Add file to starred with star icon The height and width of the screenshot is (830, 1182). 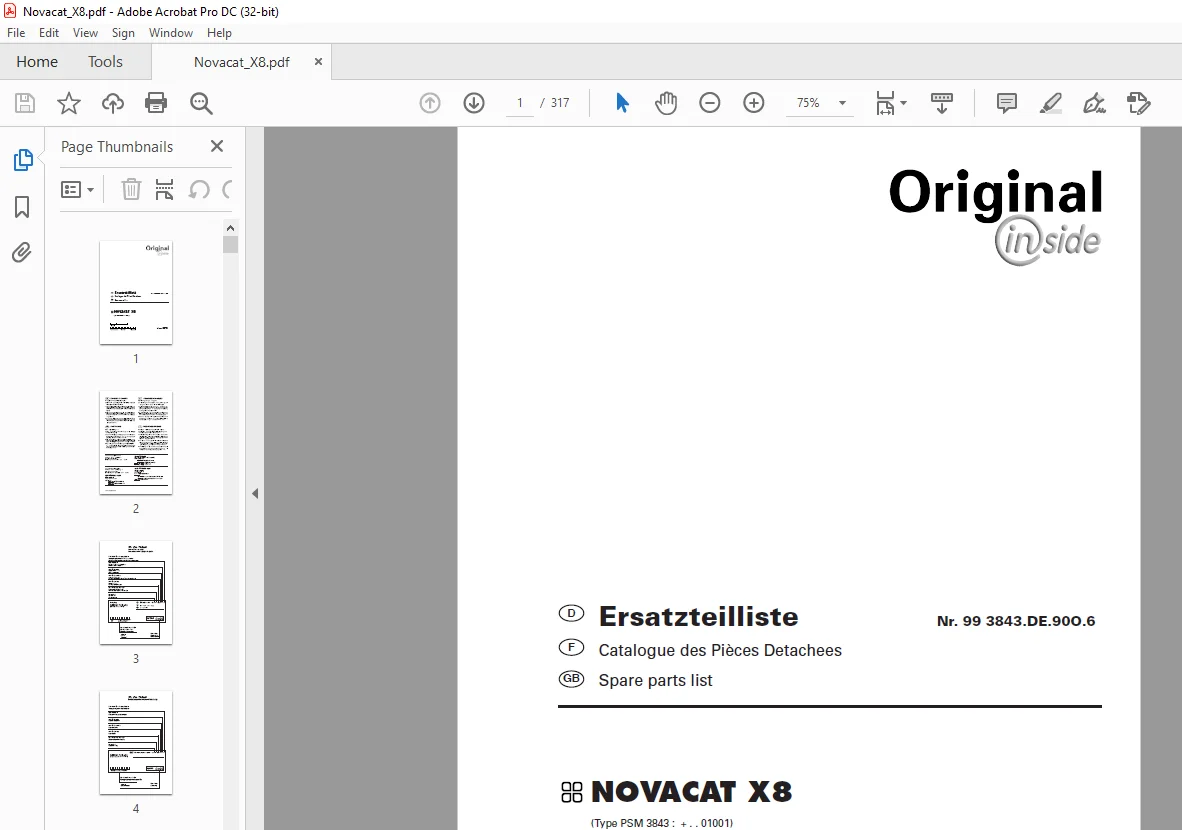pos(69,103)
